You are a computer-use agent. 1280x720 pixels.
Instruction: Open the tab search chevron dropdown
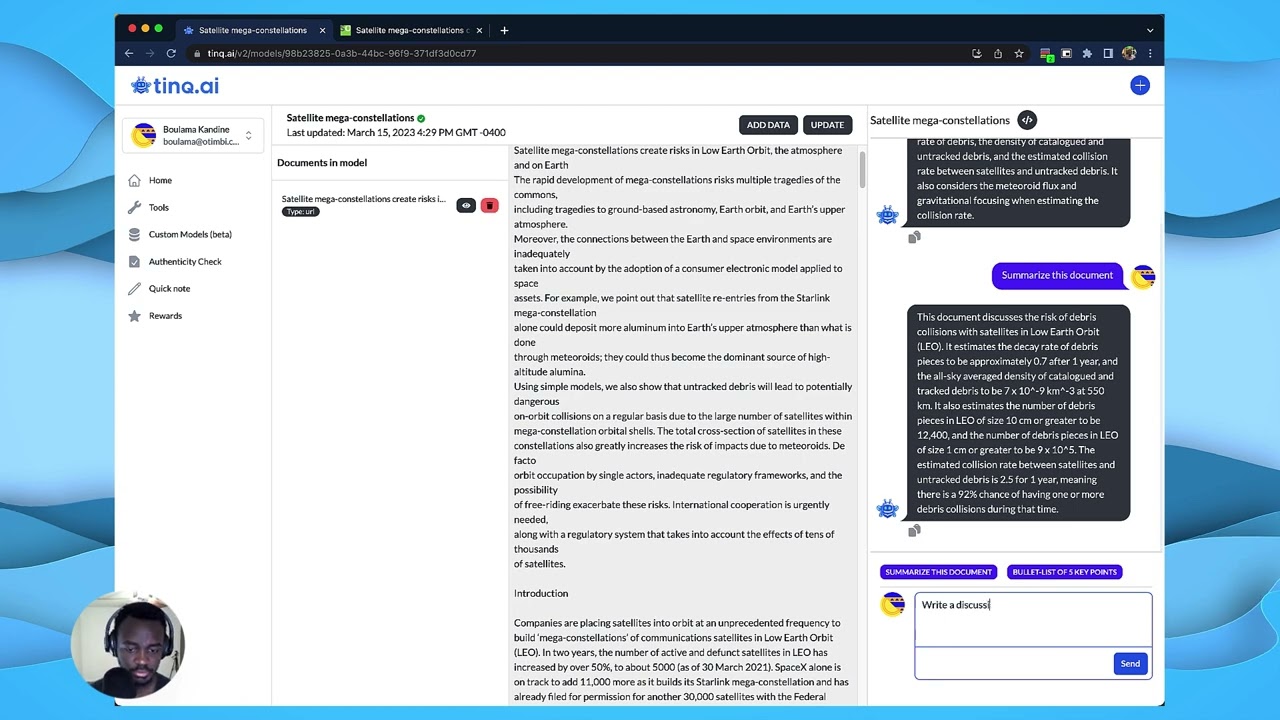pyautogui.click(x=1150, y=30)
